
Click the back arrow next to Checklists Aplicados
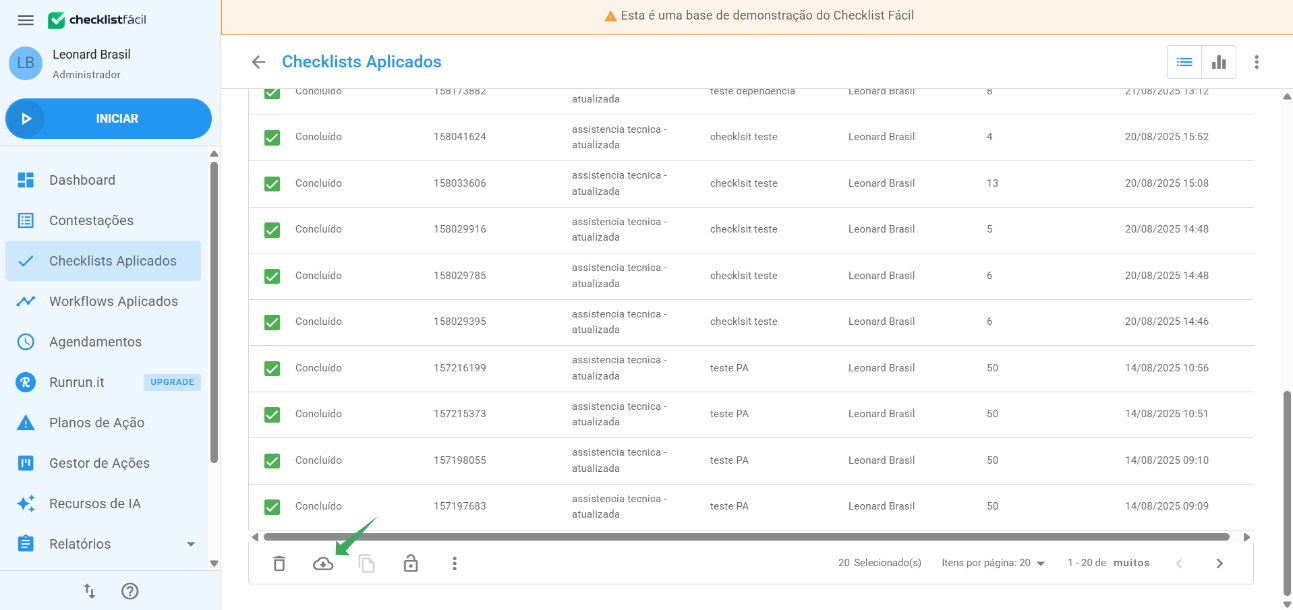point(258,61)
